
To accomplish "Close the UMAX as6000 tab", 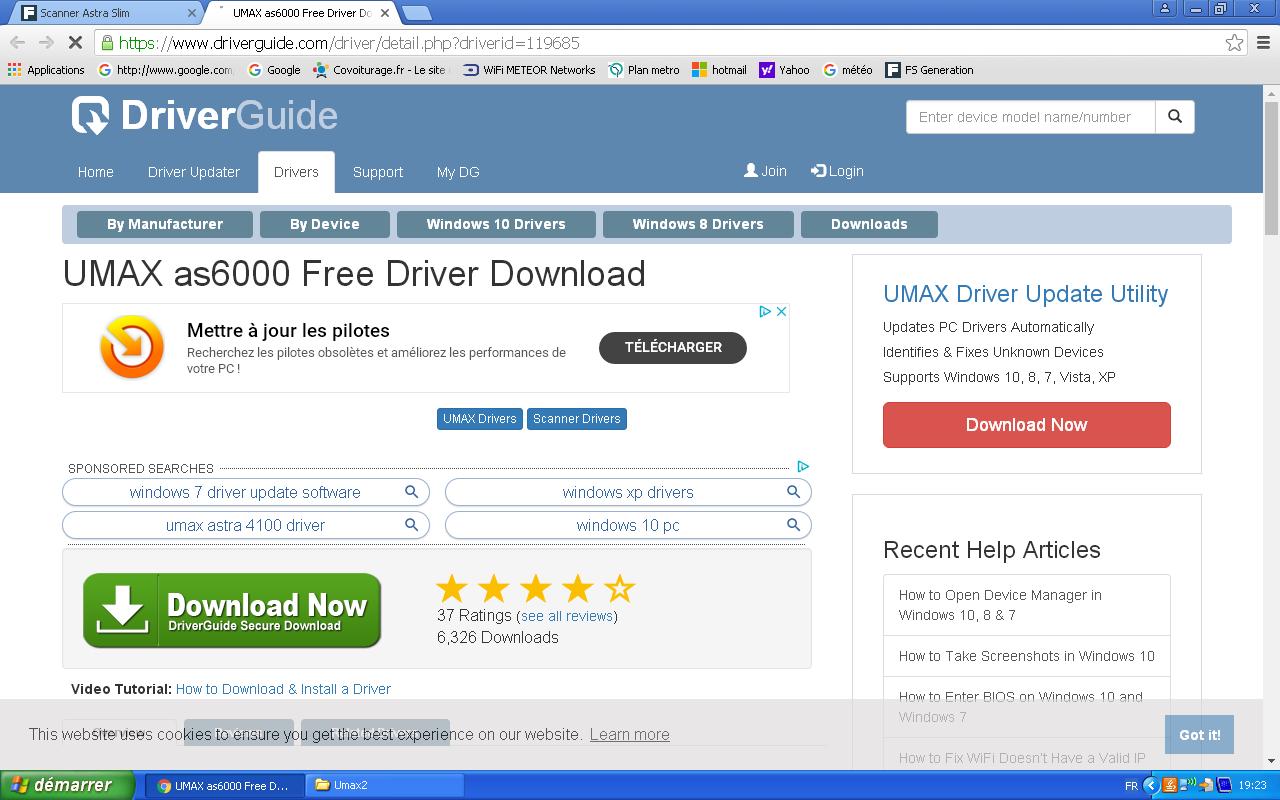I will pyautogui.click(x=385, y=13).
